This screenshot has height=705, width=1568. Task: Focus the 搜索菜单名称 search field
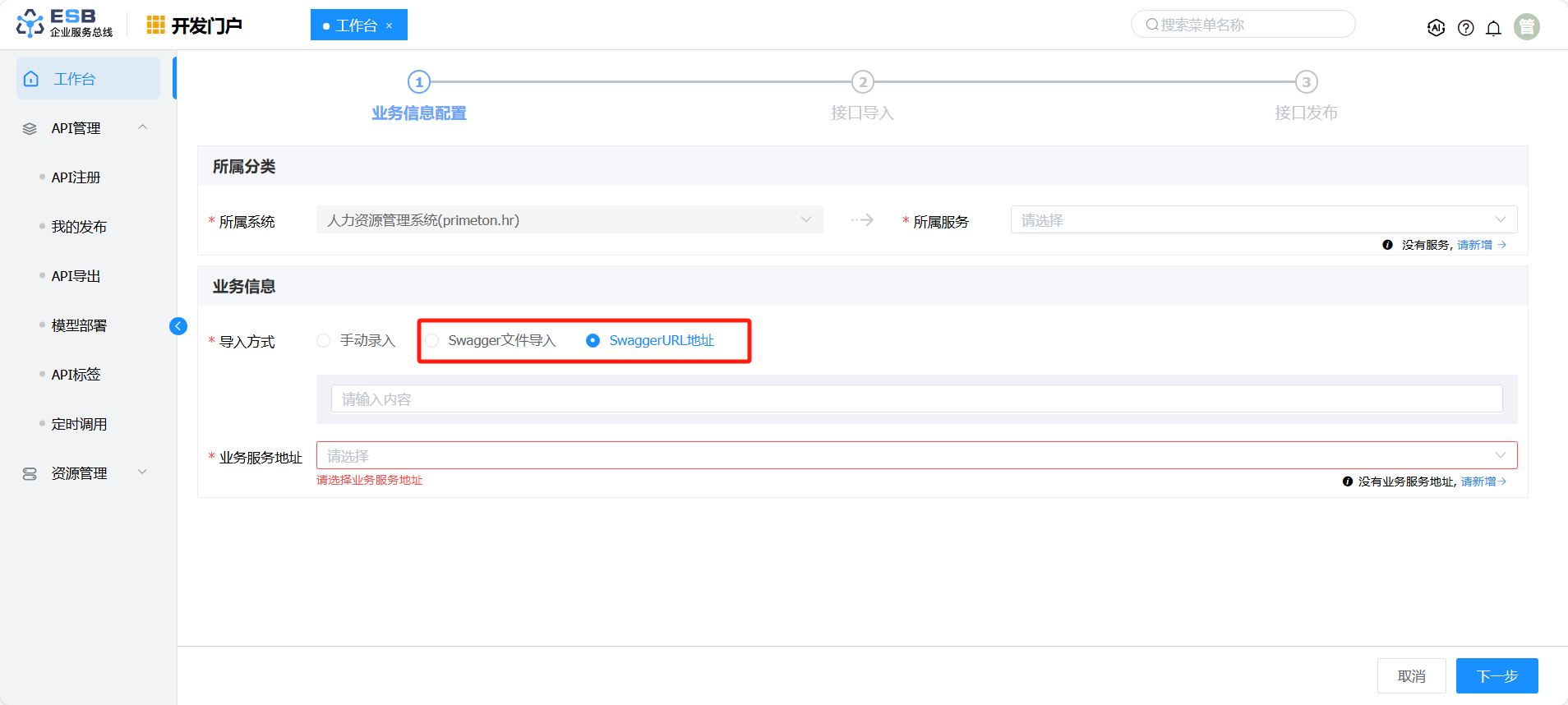(x=1243, y=25)
